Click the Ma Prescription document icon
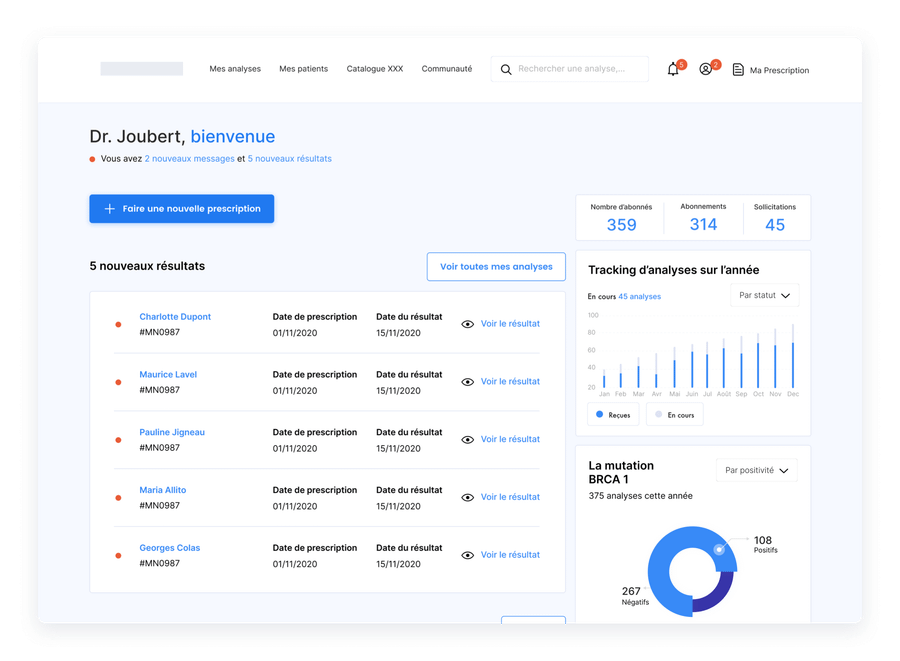Screen dimensions: 900x661 pos(738,70)
